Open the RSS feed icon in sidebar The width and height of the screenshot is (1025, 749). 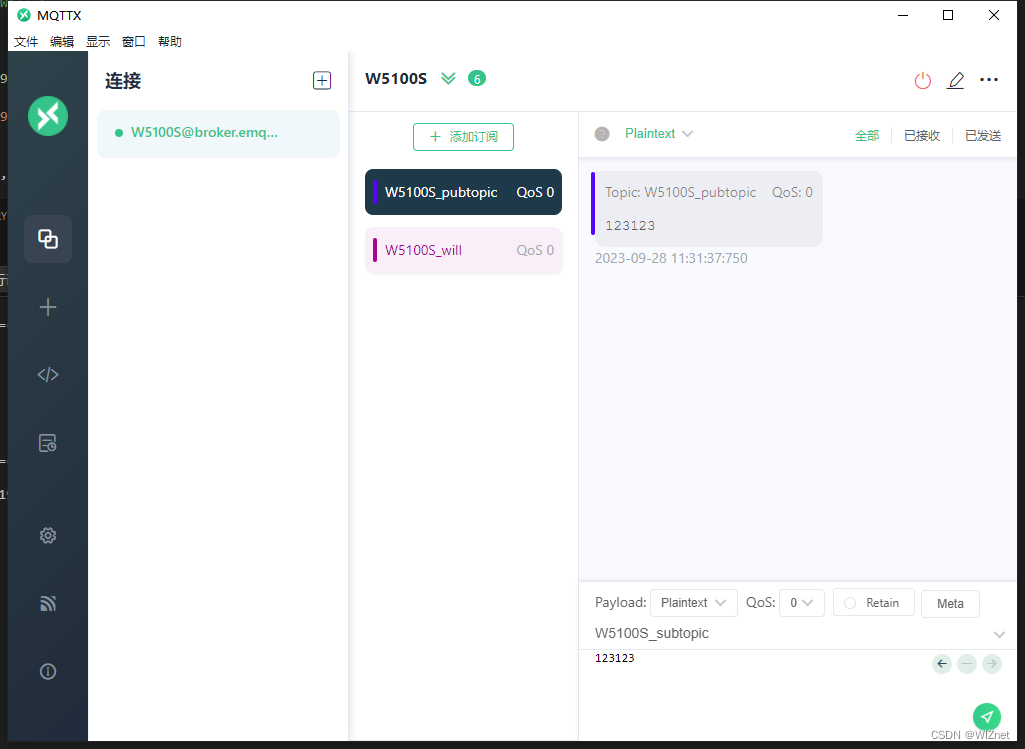(48, 603)
